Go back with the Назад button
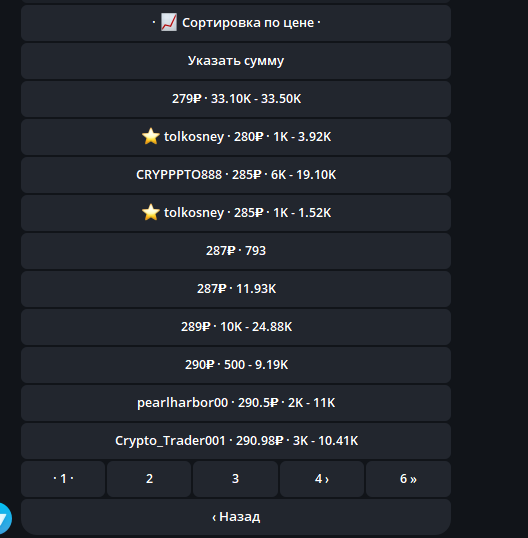The image size is (528, 538). pyautogui.click(x=236, y=517)
